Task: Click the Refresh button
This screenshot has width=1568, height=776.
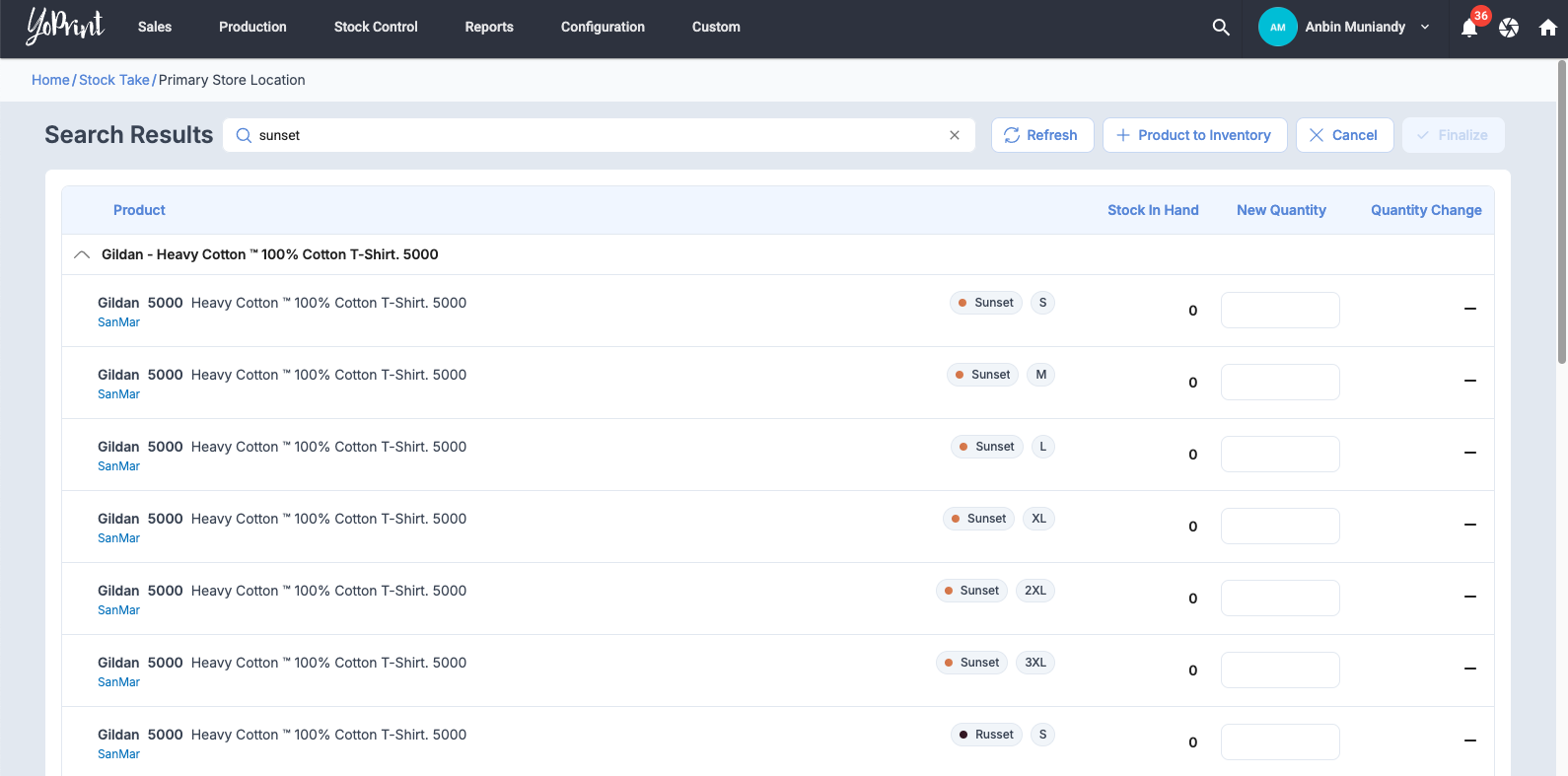Action: point(1041,135)
